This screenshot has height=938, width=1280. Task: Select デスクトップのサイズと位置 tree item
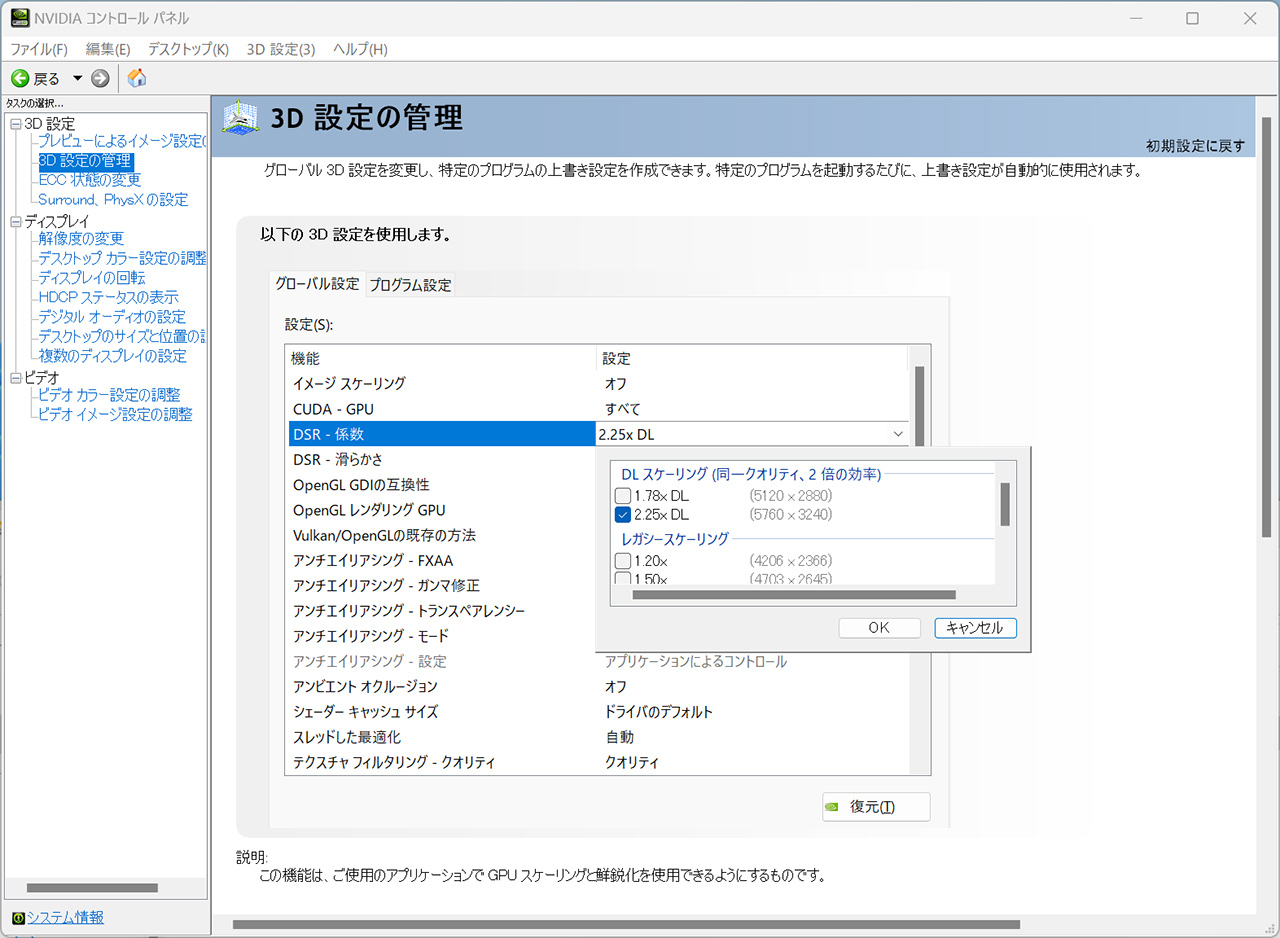(x=122, y=336)
